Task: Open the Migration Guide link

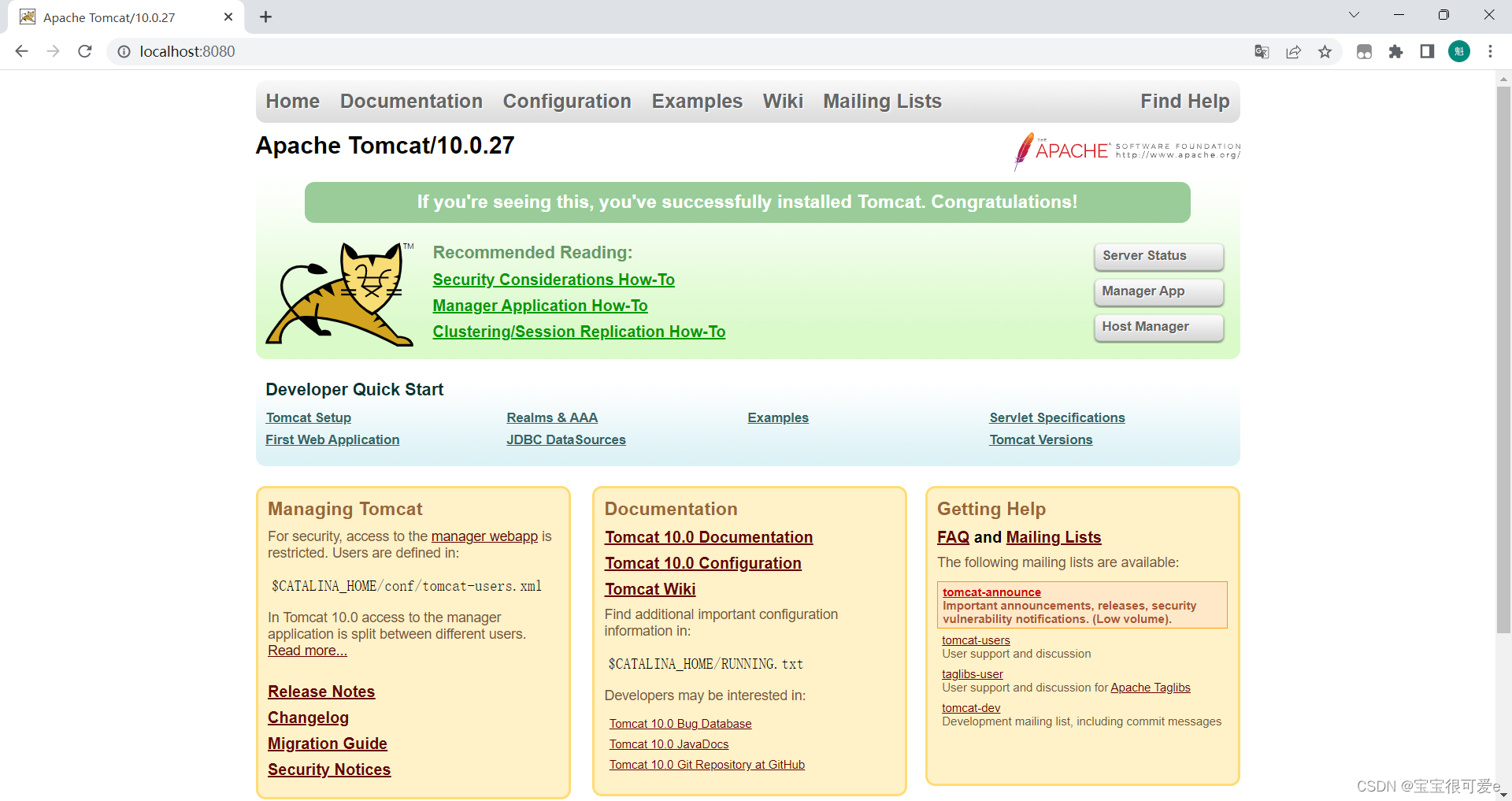Action: tap(328, 744)
